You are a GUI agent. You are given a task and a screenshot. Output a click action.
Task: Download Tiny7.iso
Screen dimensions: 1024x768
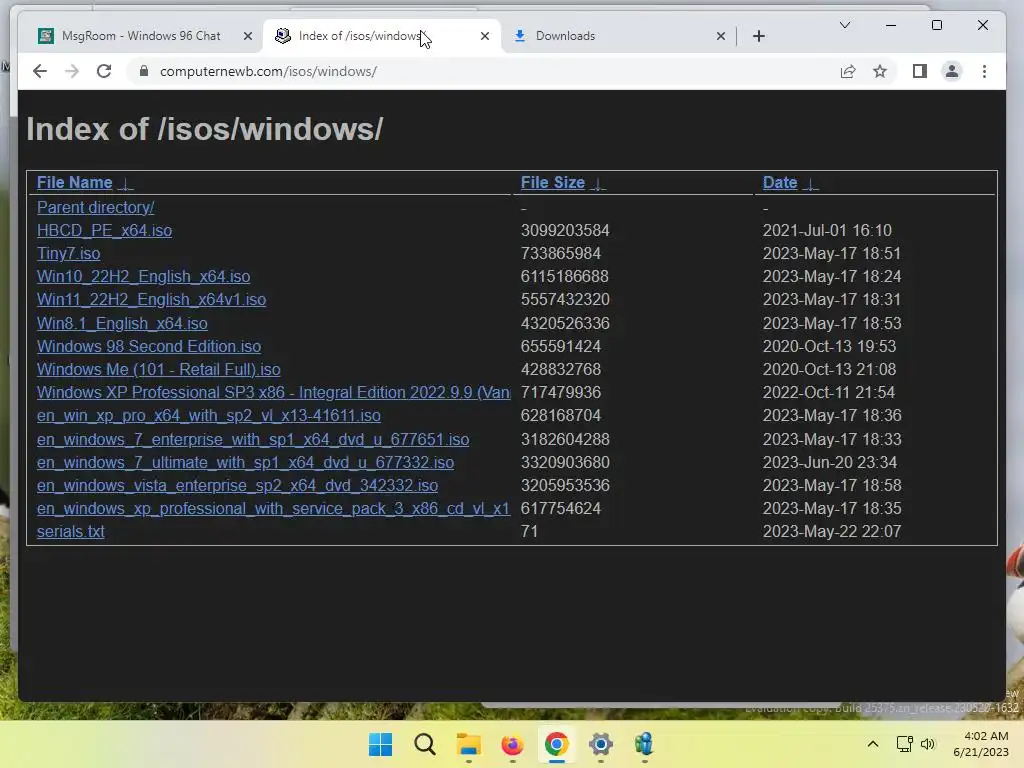point(69,253)
